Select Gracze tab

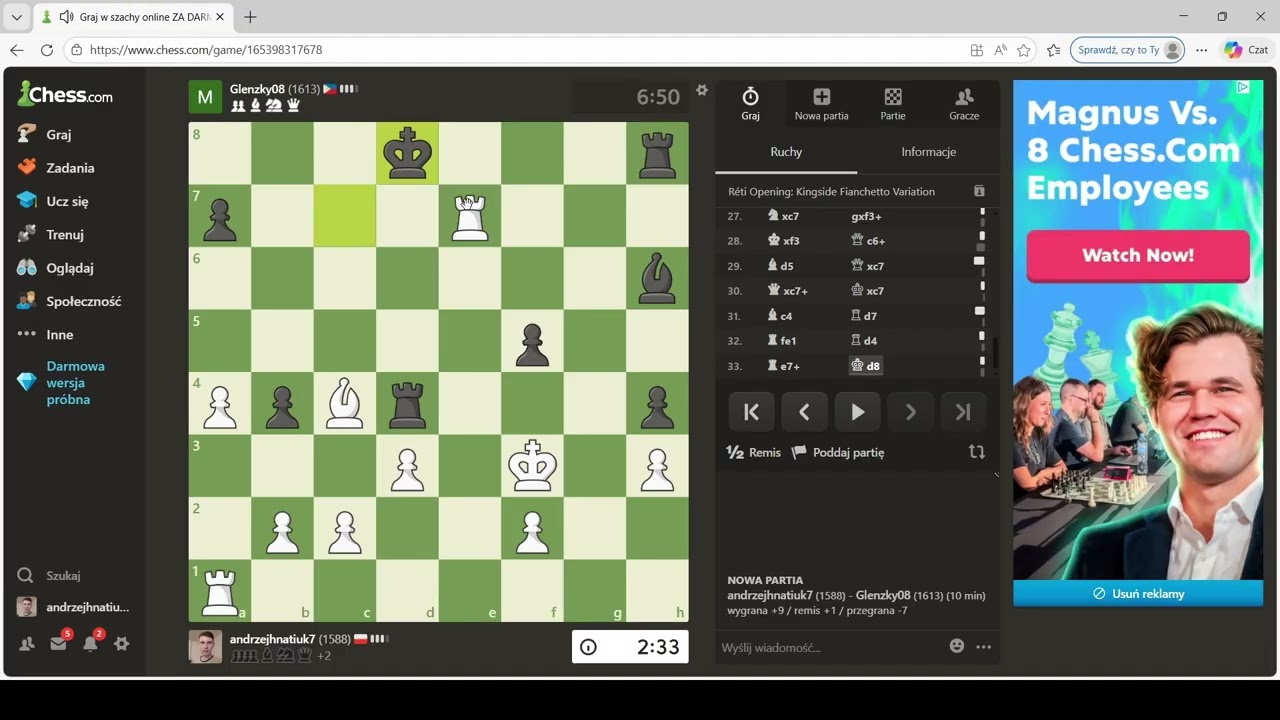coord(964,104)
